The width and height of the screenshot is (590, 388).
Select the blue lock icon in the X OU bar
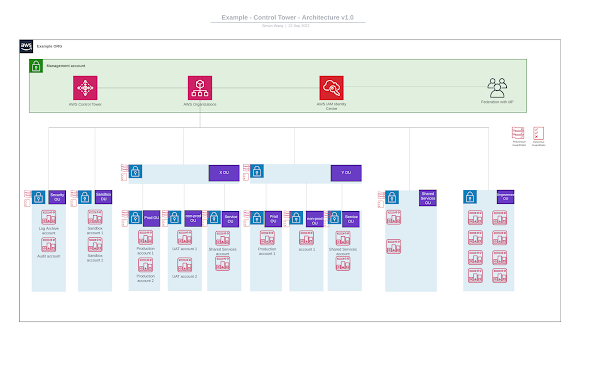[135, 172]
